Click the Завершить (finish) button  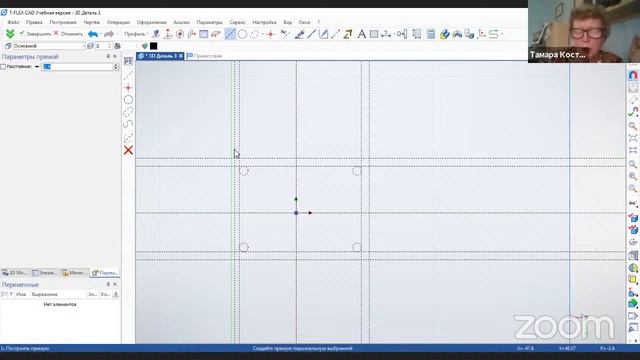point(36,34)
